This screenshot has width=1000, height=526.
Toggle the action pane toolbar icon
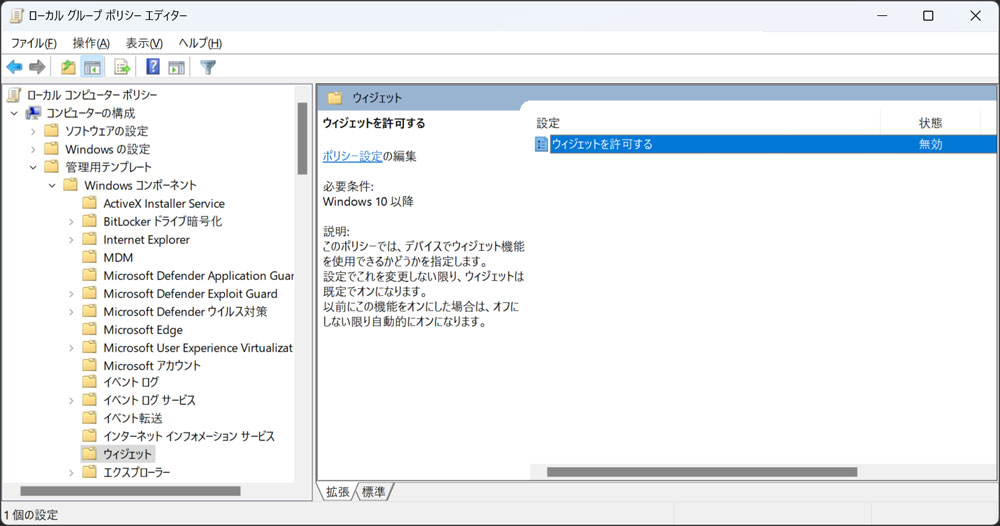(x=177, y=67)
